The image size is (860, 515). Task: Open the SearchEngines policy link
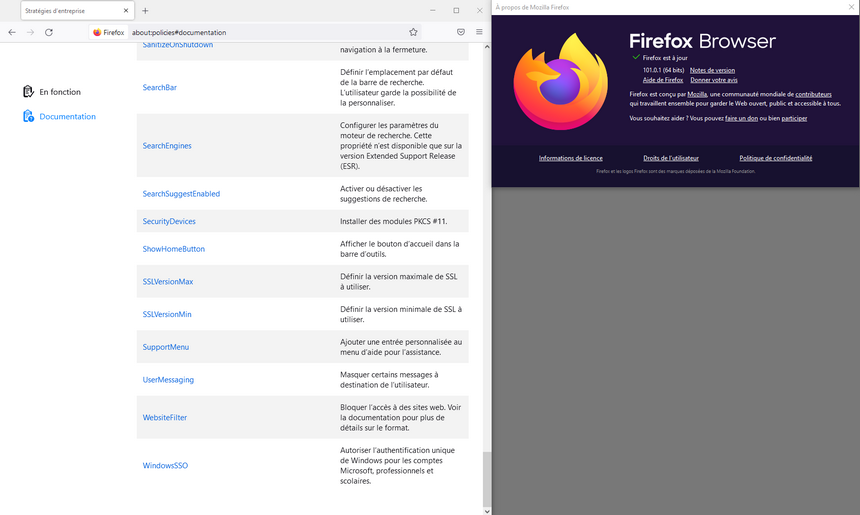[x=167, y=146]
